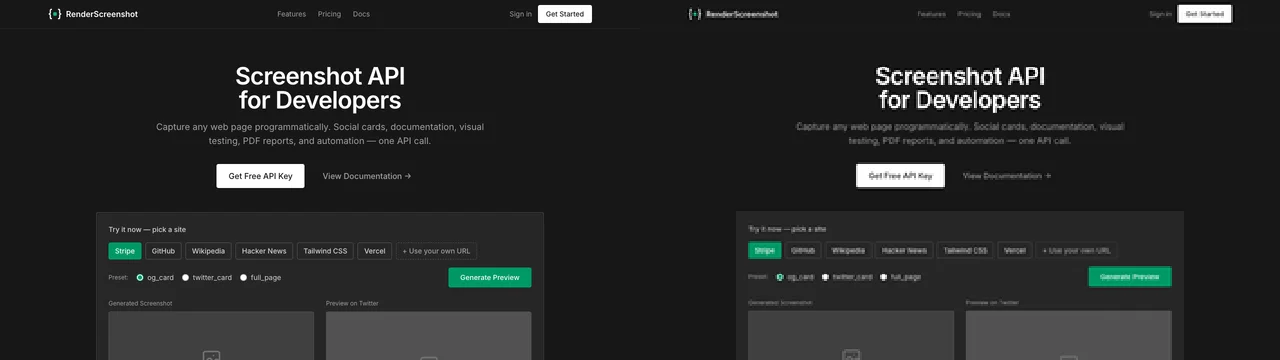This screenshot has width=1280, height=360.
Task: Open Pricing in the sharp page's nav bar
Action: [329, 14]
